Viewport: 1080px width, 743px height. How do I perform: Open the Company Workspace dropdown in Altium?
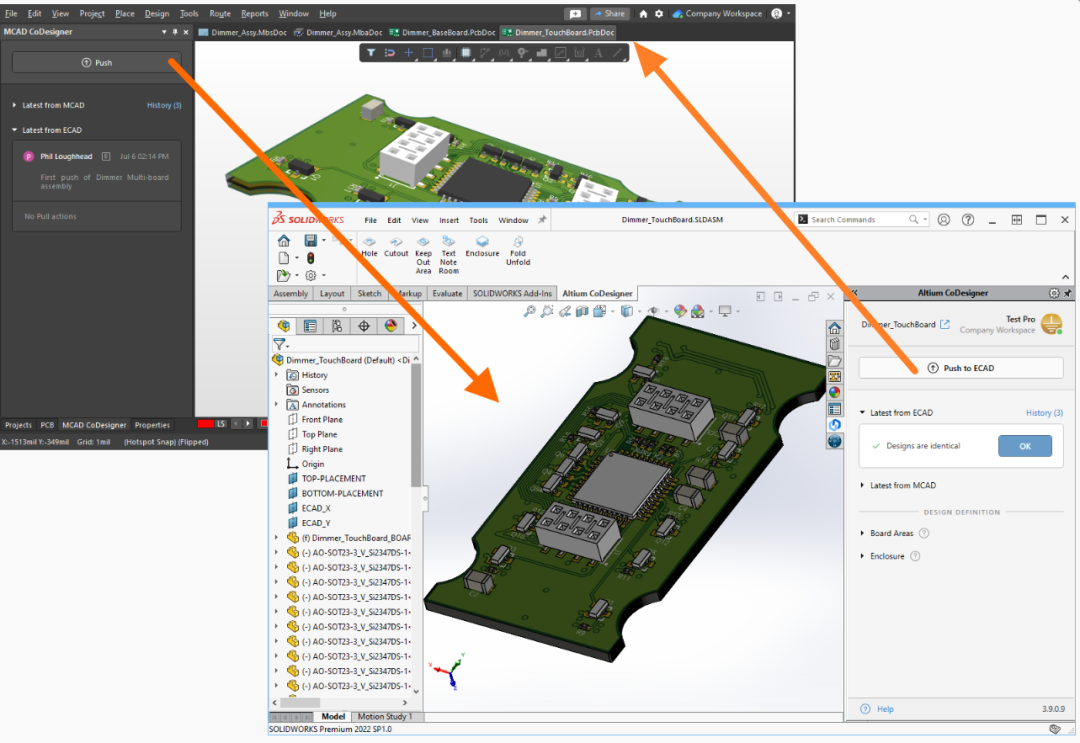click(718, 14)
